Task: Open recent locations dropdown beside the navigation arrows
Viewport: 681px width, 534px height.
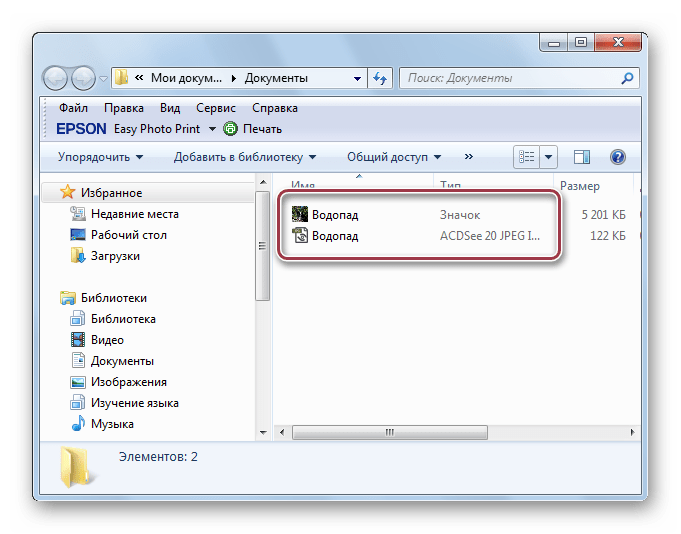Action: (x=103, y=79)
